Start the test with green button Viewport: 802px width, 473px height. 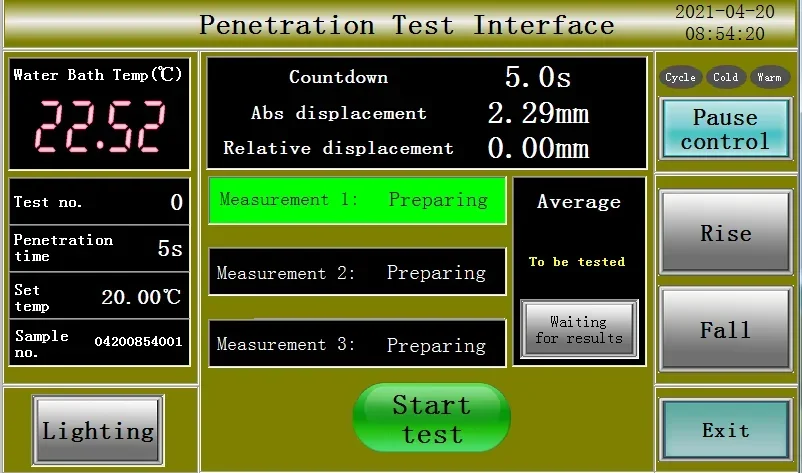click(431, 418)
